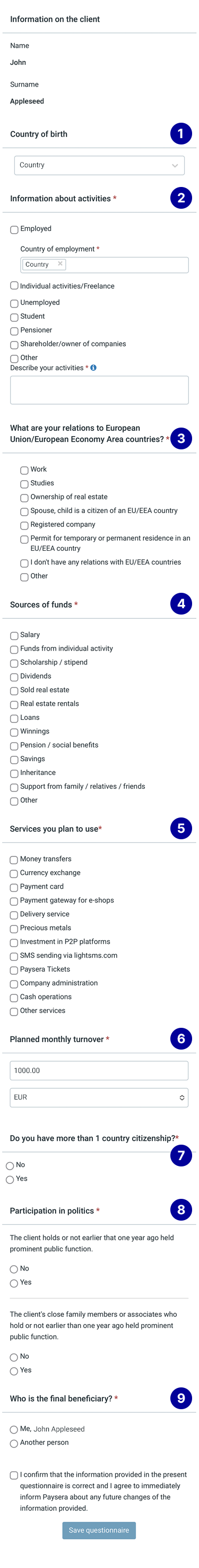Click the number 4 badge at Sources of funds

point(181,603)
